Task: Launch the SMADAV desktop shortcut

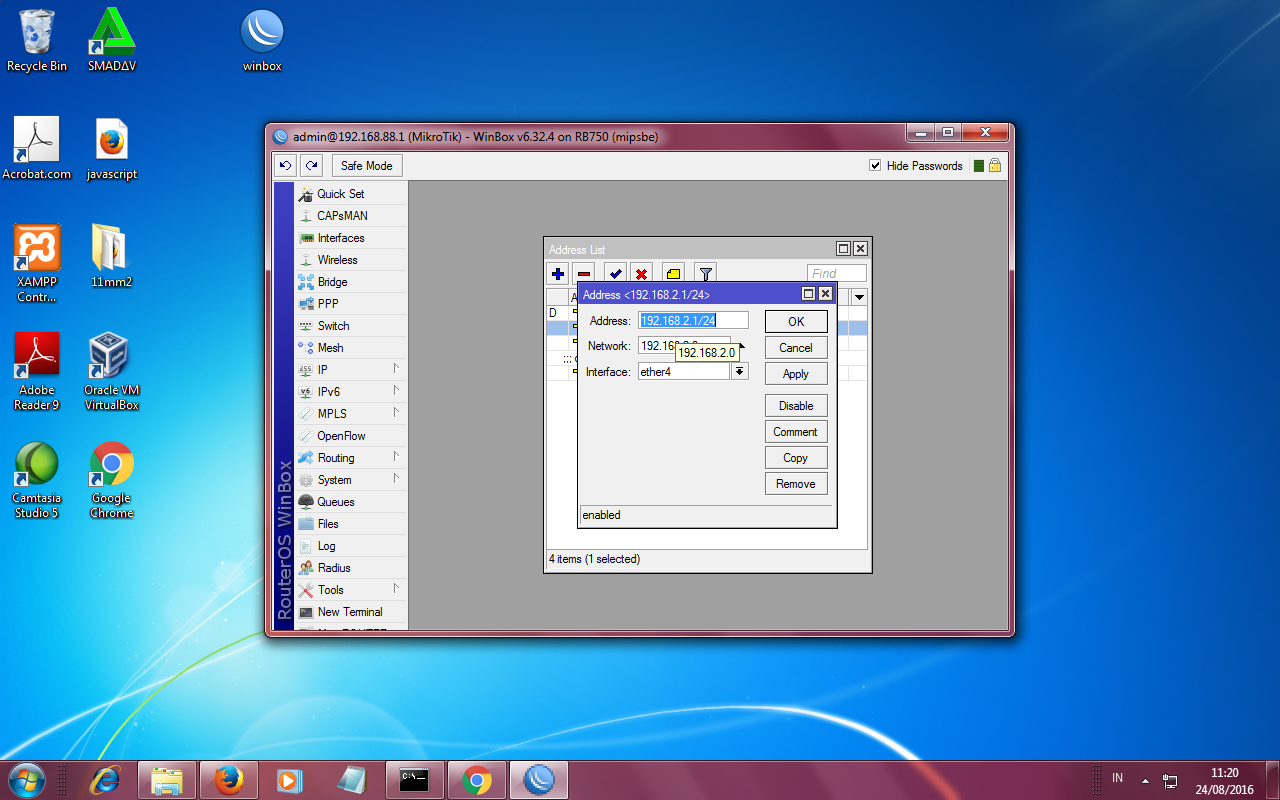Action: pos(112,41)
